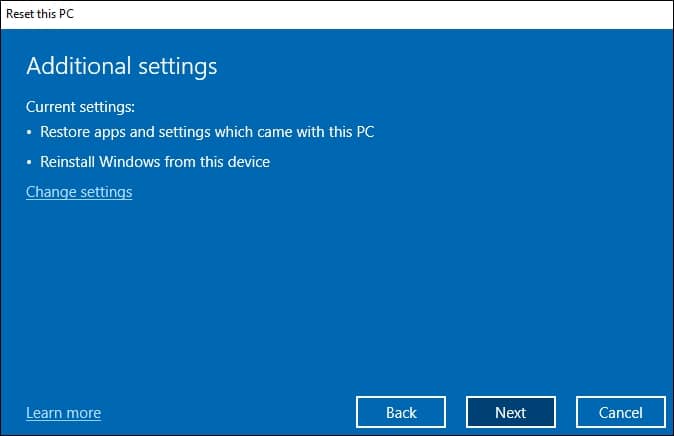
Task: Click the word PC ending the first bullet
Action: pos(365,132)
